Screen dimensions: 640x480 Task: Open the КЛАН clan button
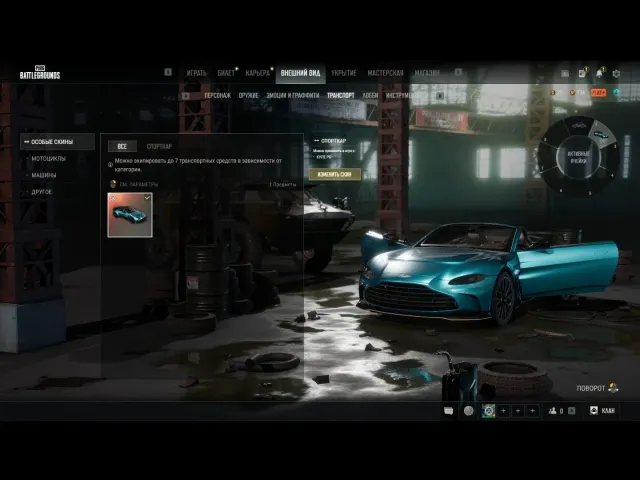pyautogui.click(x=602, y=411)
